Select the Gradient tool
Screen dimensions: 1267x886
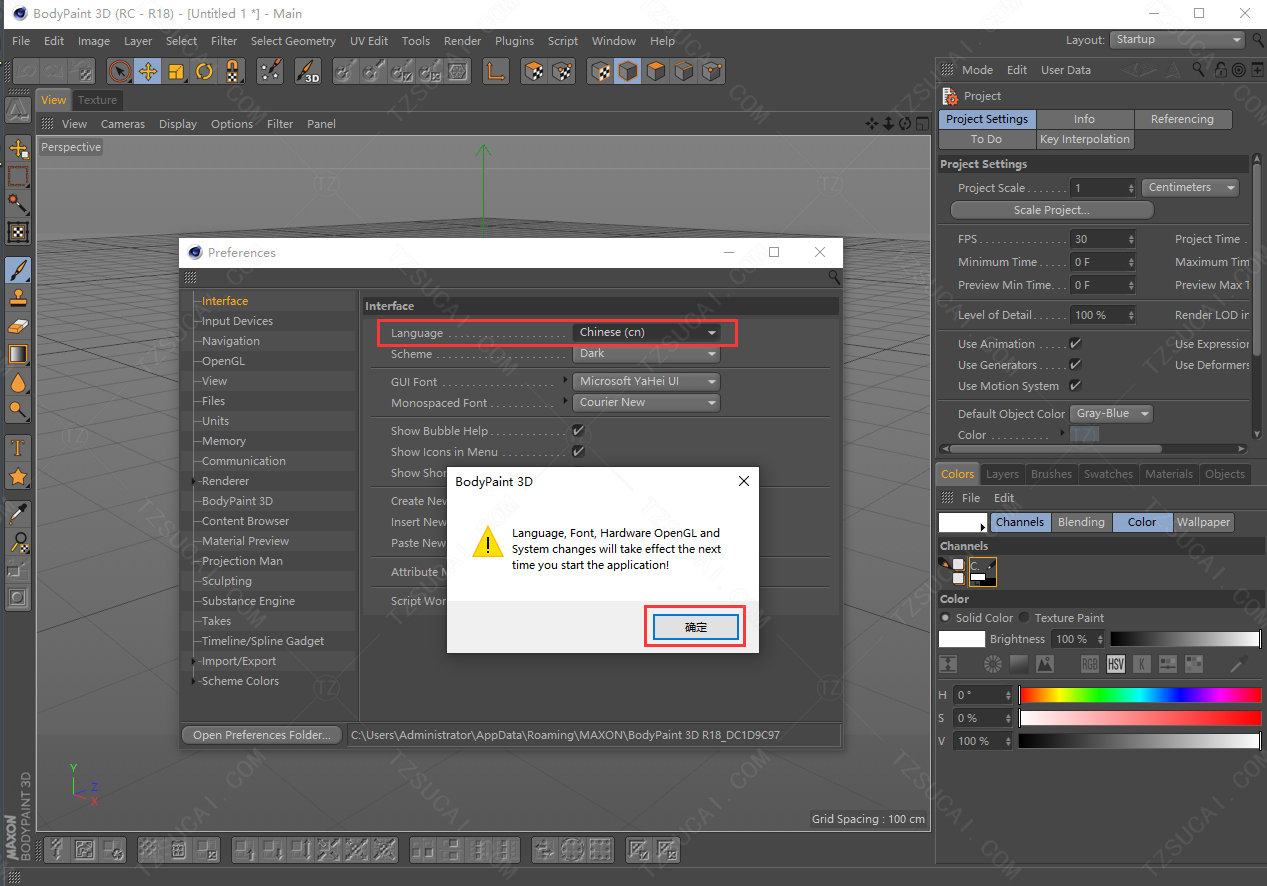18,354
